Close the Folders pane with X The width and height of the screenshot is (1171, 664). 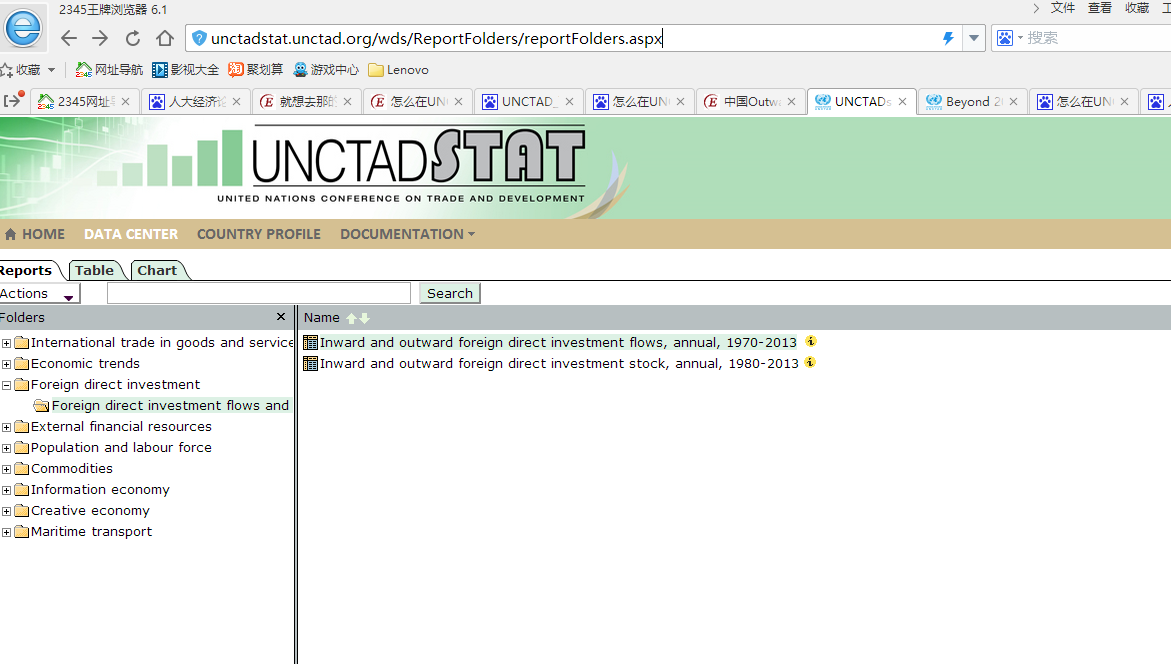point(281,317)
